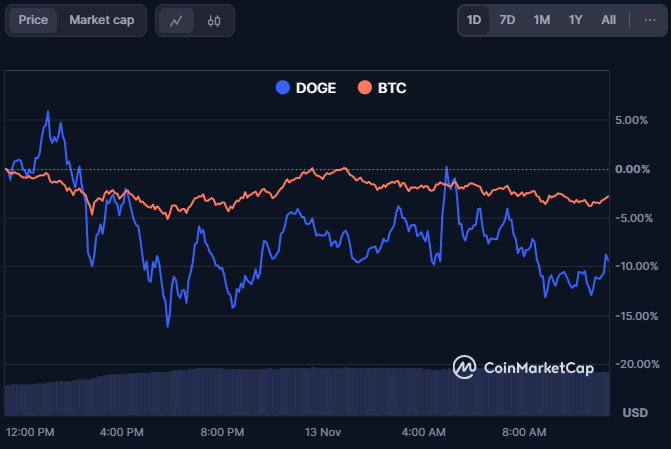Set the chart range to 1M
This screenshot has width=671, height=449.
pyautogui.click(x=541, y=20)
